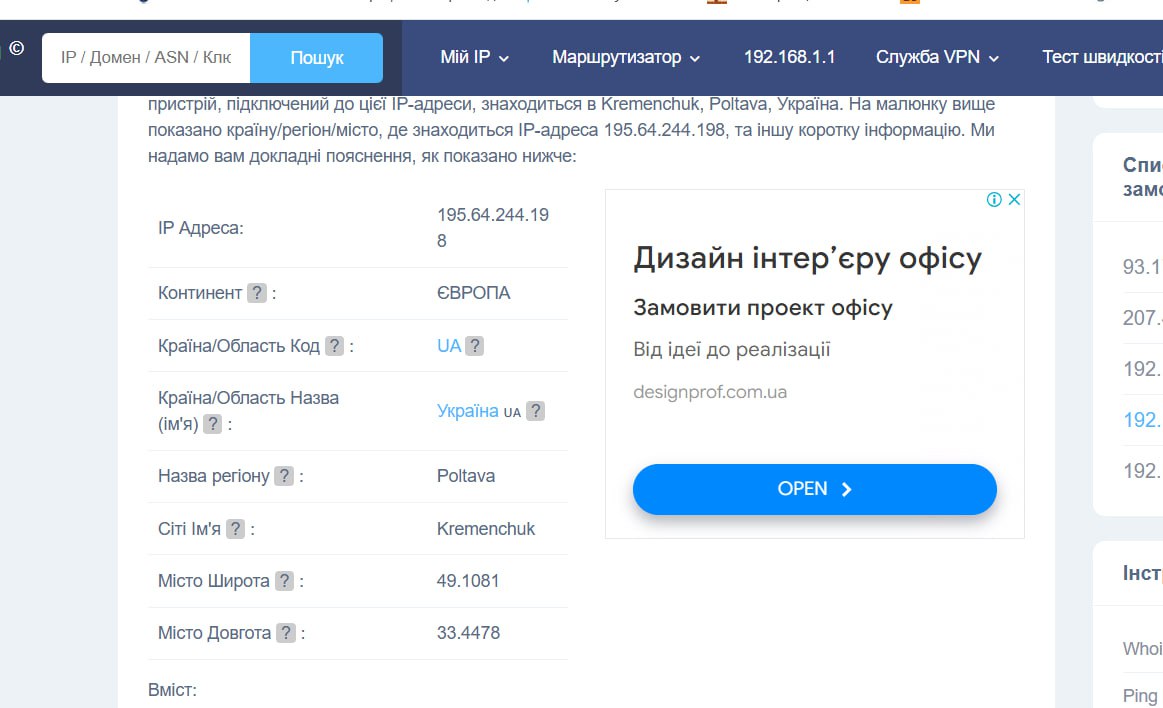The height and width of the screenshot is (708, 1163).
Task: Click help icon next to Місто Широта
Action: pyautogui.click(x=284, y=580)
